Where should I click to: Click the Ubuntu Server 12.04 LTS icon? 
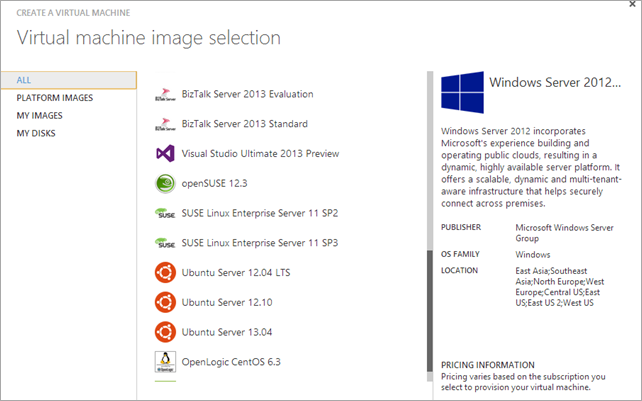point(166,272)
